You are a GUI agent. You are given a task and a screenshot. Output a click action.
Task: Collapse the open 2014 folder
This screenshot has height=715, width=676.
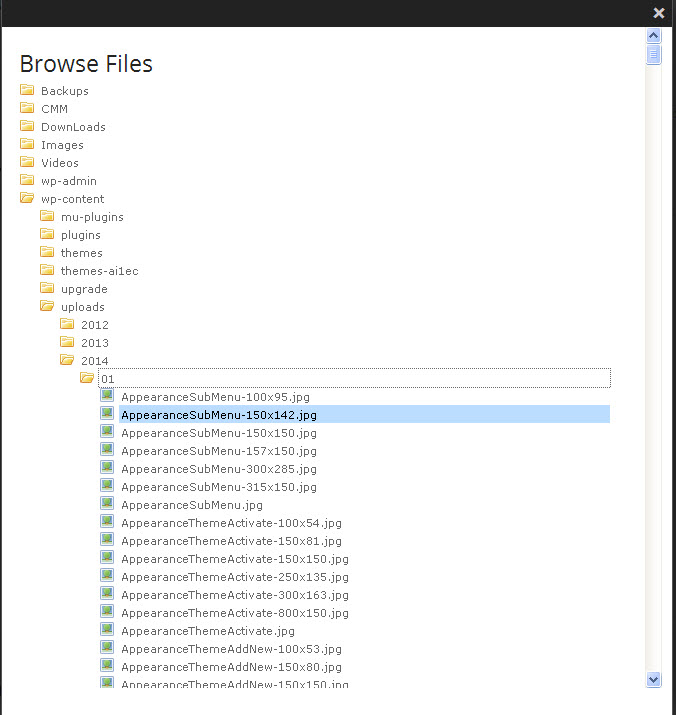67,360
